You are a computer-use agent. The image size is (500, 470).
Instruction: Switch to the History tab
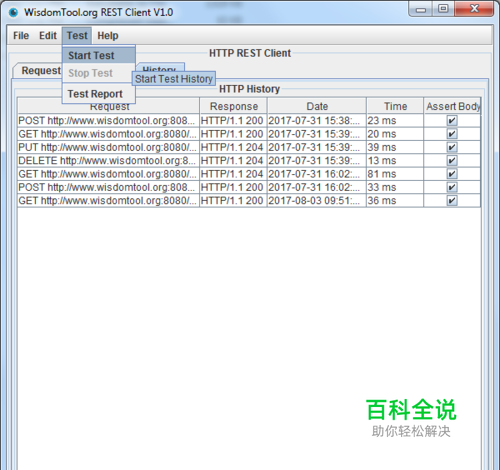coord(159,67)
